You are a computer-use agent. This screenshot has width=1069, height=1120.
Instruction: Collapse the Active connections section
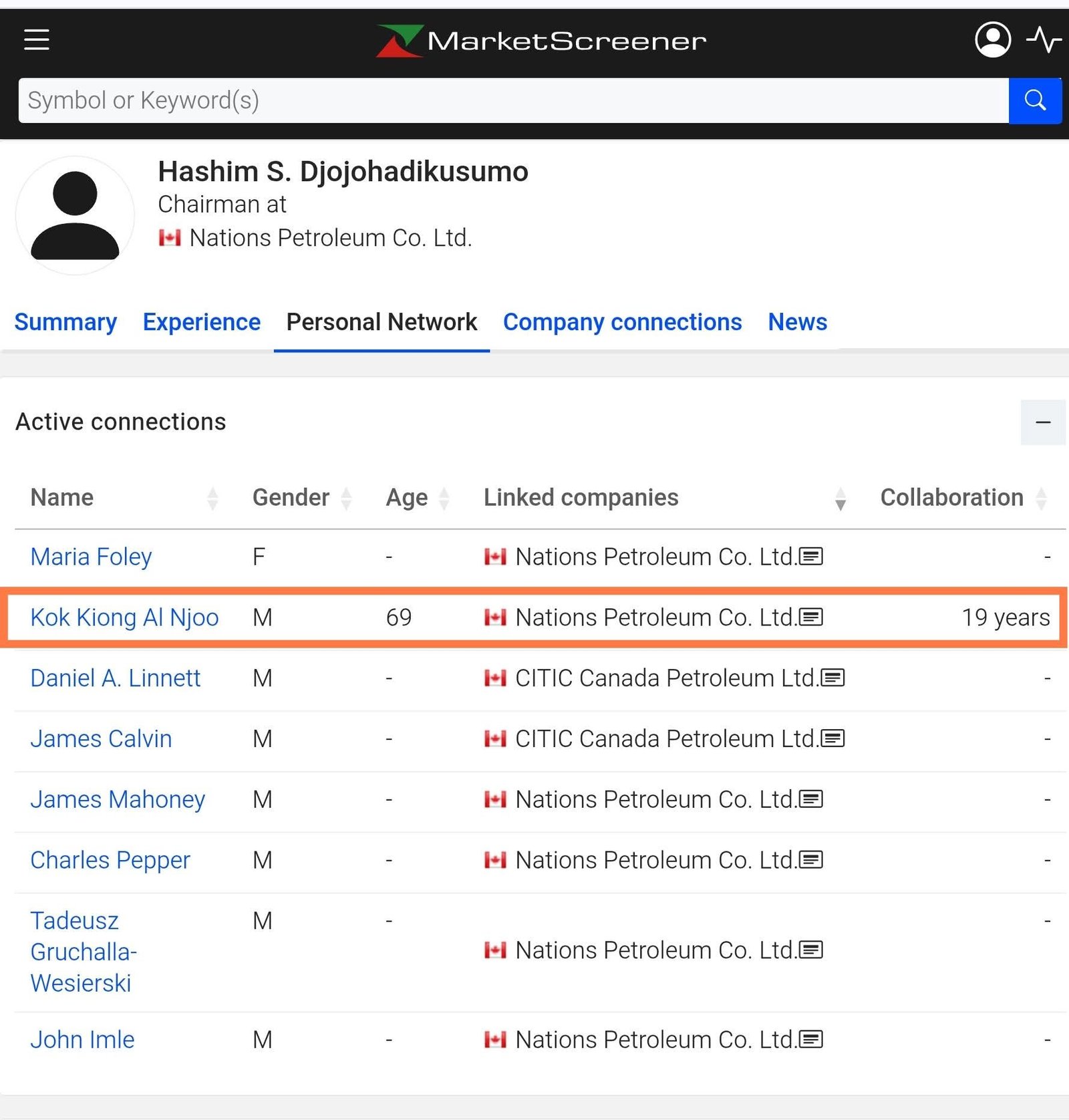[x=1042, y=422]
